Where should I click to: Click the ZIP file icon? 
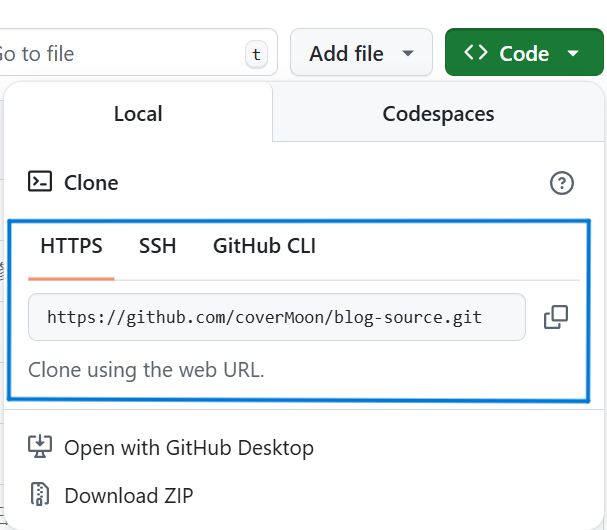[40, 494]
